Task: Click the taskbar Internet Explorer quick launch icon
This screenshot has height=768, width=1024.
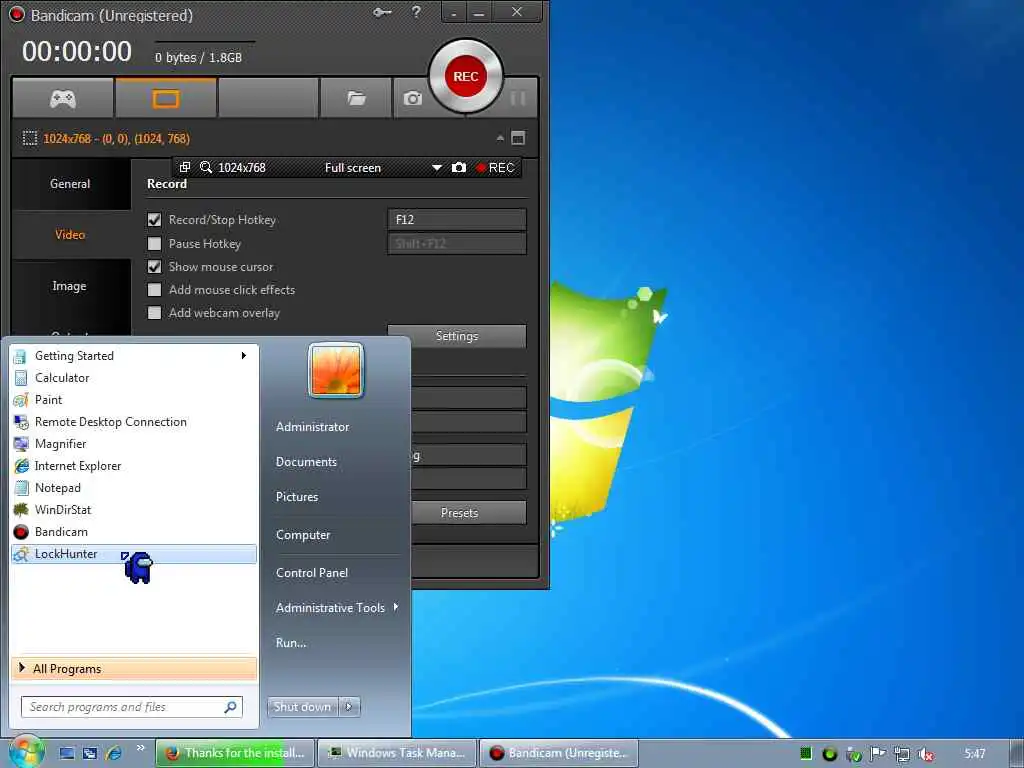Action: (114, 753)
